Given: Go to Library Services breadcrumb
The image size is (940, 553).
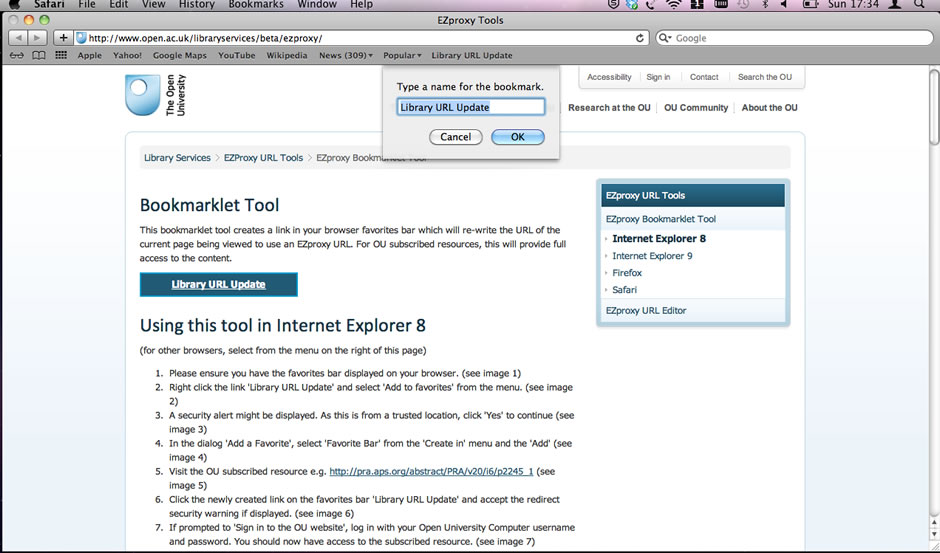Looking at the screenshot, I should (177, 158).
